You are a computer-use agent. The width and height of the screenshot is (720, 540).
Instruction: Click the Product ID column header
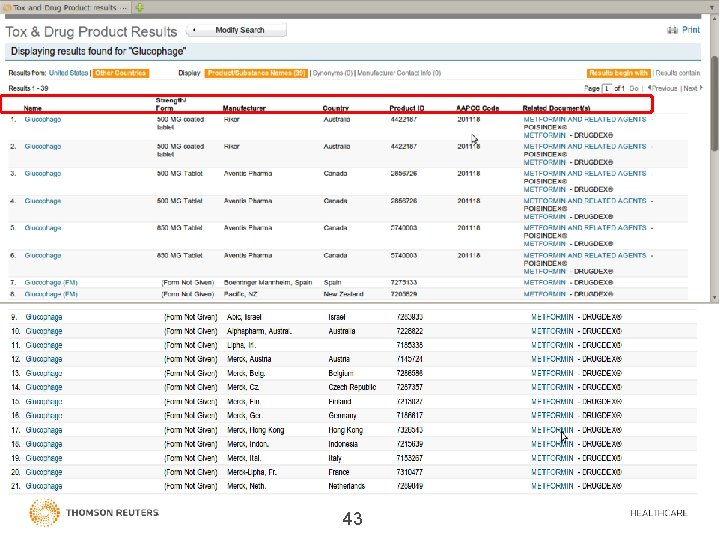407,108
